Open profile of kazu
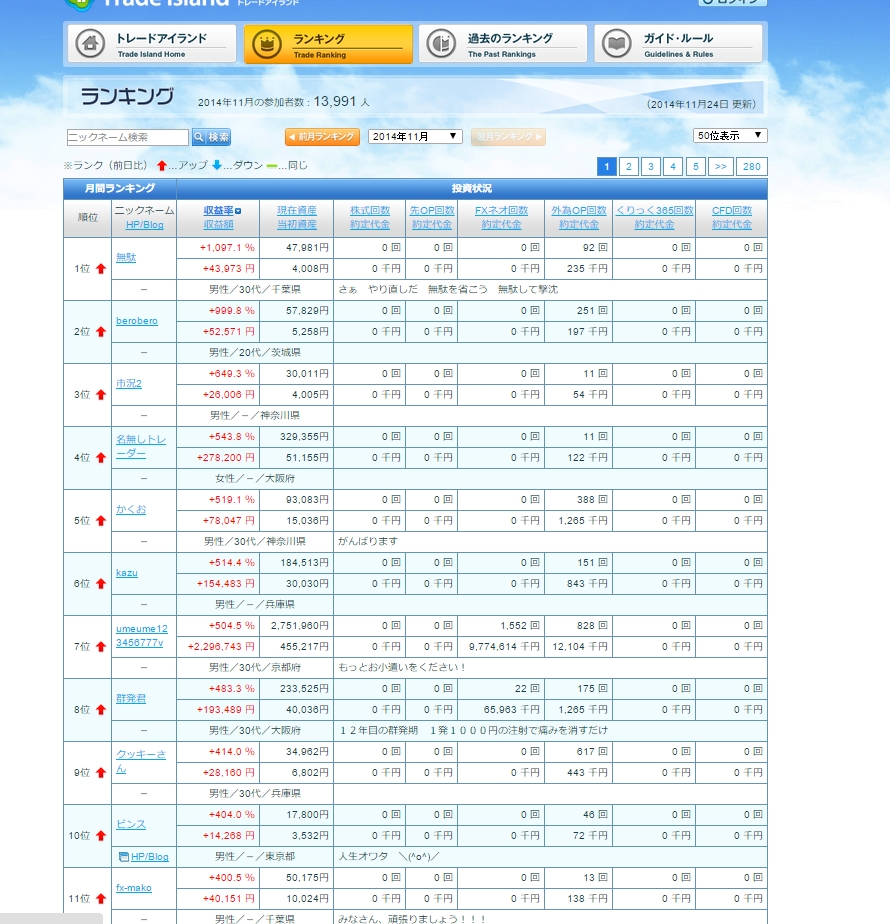Viewport: 890px width, 924px height. tap(127, 573)
